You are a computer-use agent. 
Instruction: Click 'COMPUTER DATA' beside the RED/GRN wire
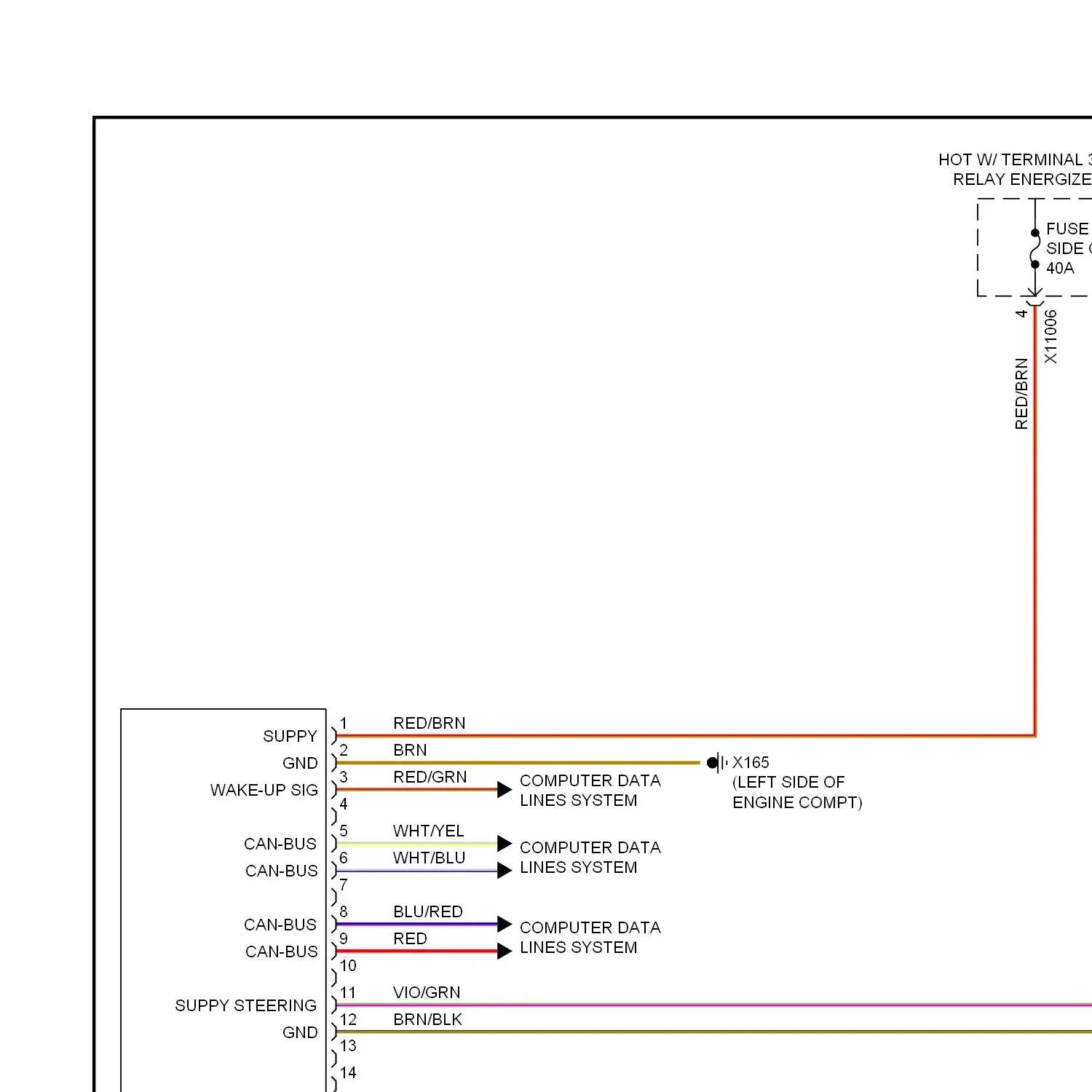(x=590, y=780)
